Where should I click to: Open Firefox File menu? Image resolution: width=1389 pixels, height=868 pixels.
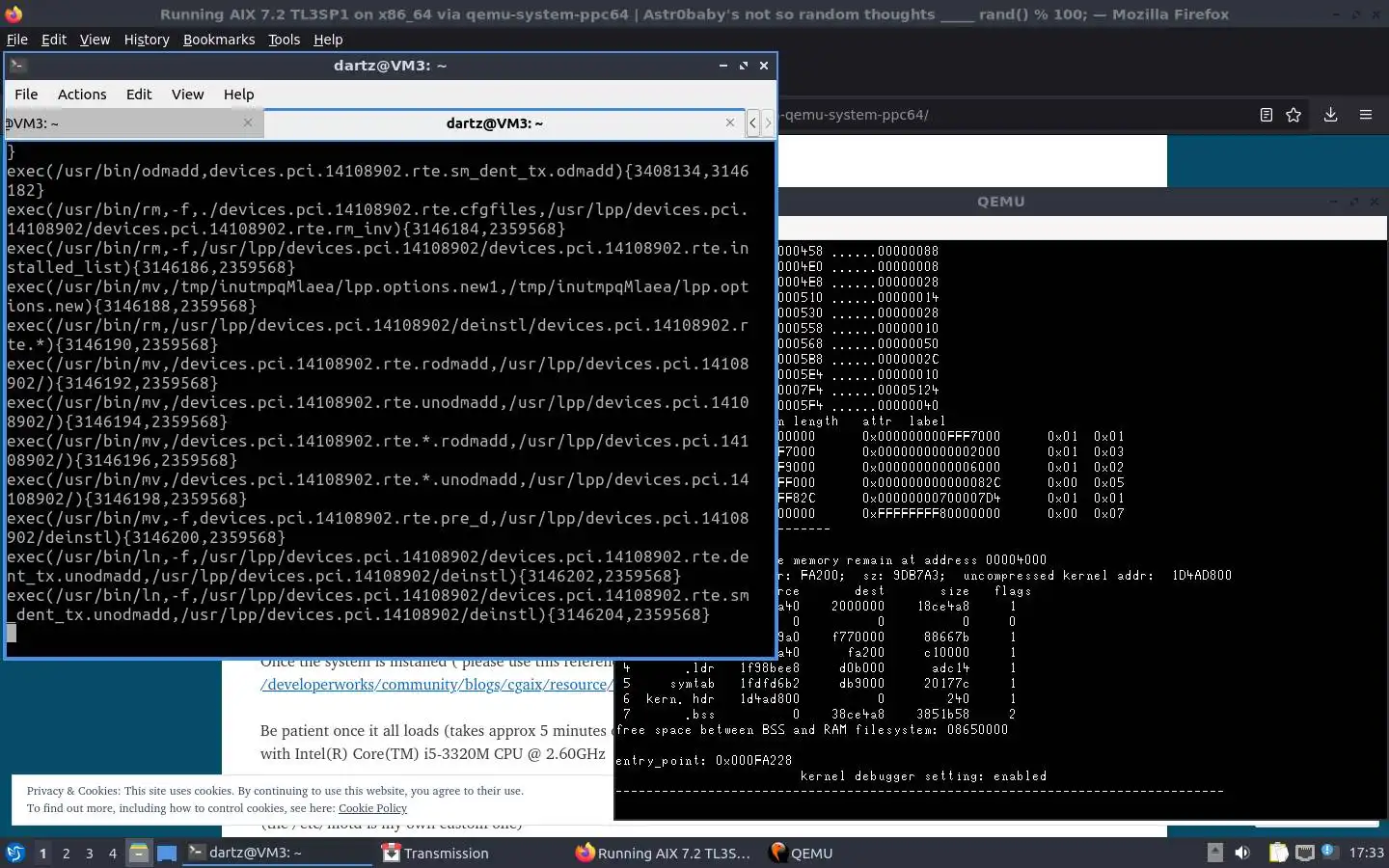tap(17, 40)
